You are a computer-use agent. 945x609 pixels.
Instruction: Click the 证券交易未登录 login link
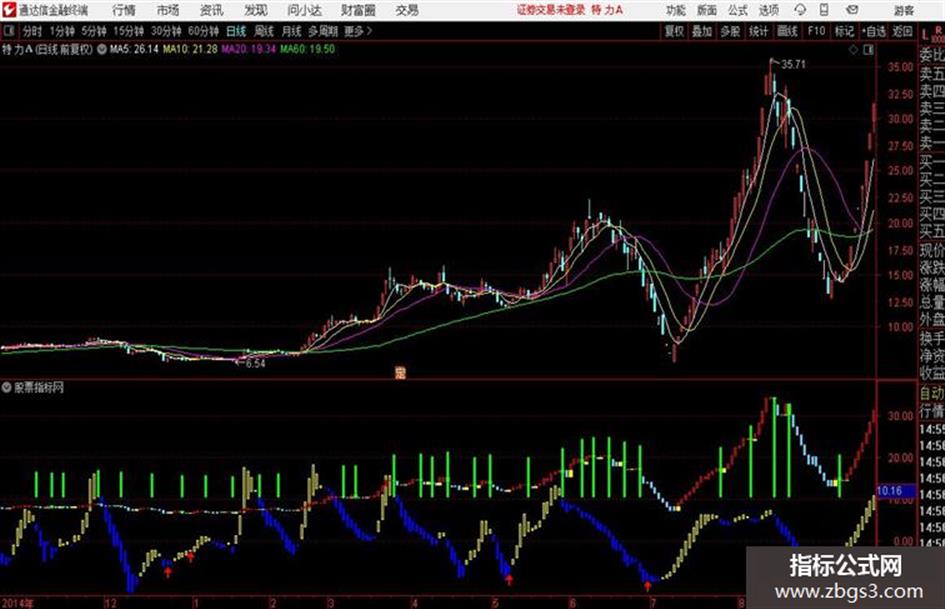point(551,10)
